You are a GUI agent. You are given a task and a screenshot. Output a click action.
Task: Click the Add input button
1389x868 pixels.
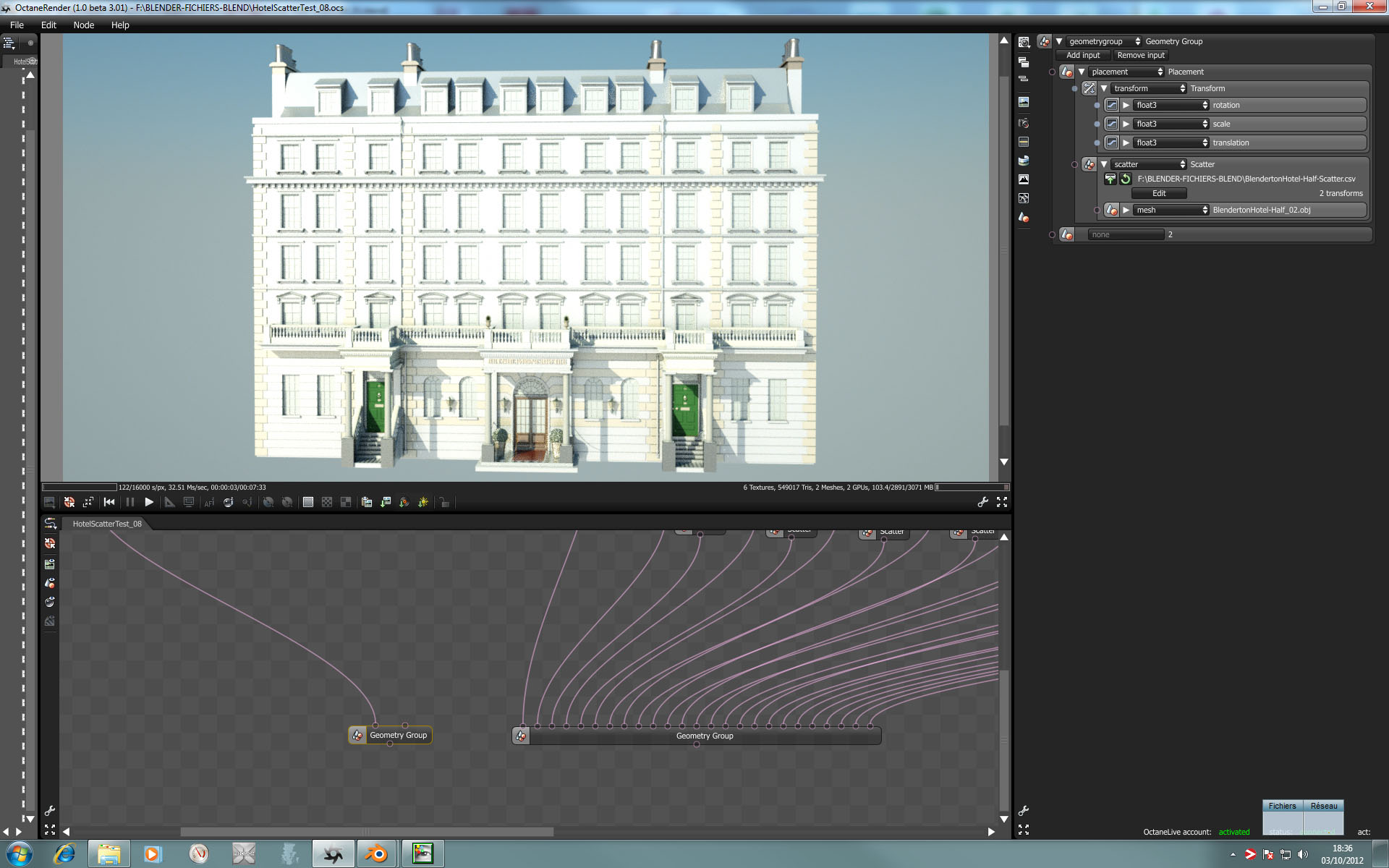pyautogui.click(x=1082, y=55)
